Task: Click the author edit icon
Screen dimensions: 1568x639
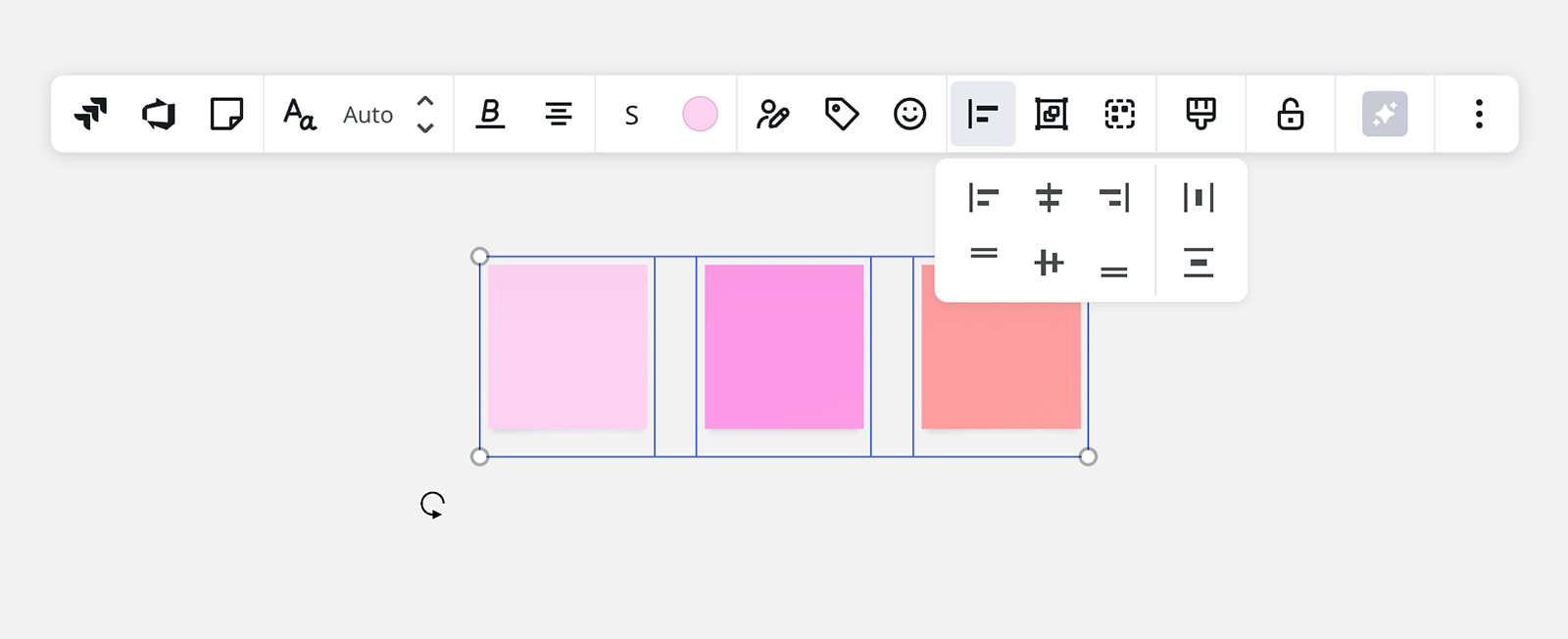Action: pos(772,114)
